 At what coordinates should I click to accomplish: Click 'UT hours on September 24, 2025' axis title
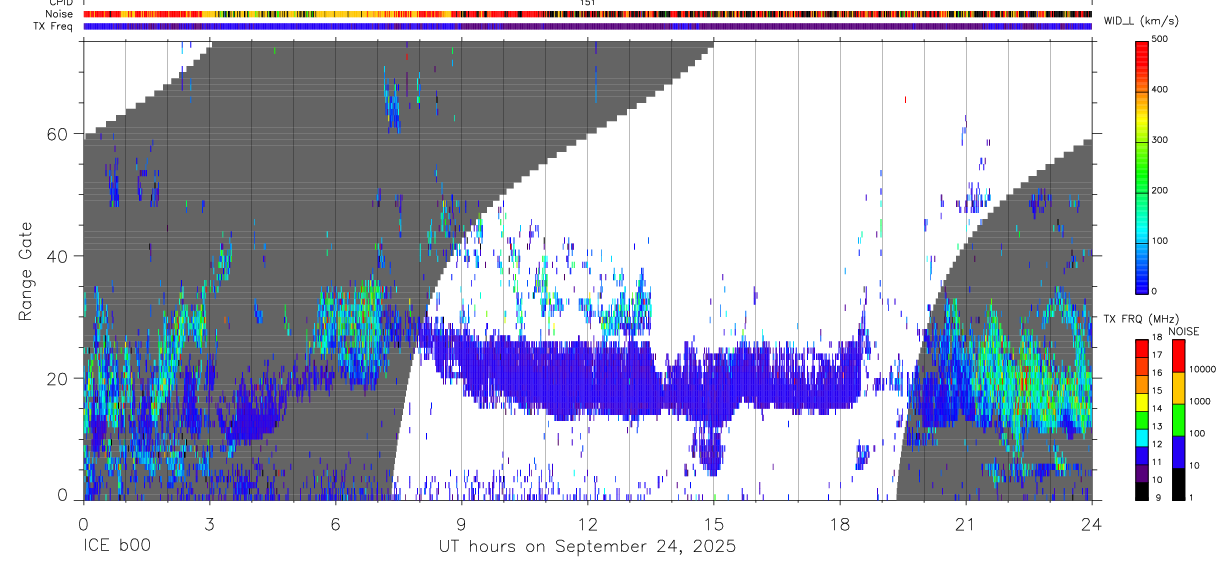pyautogui.click(x=587, y=546)
